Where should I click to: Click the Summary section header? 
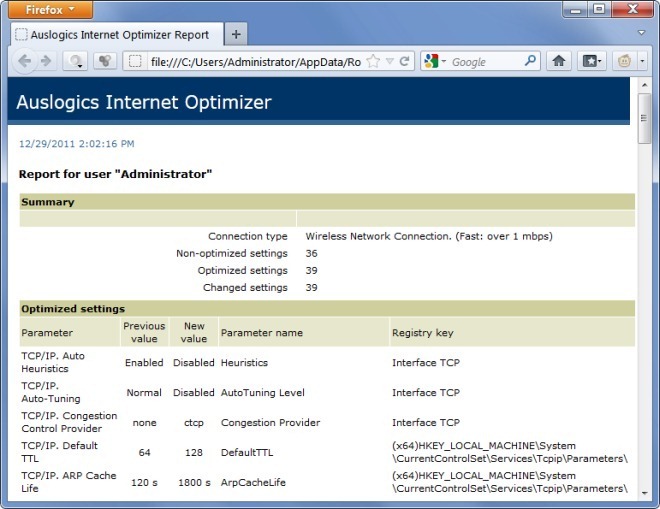(327, 202)
